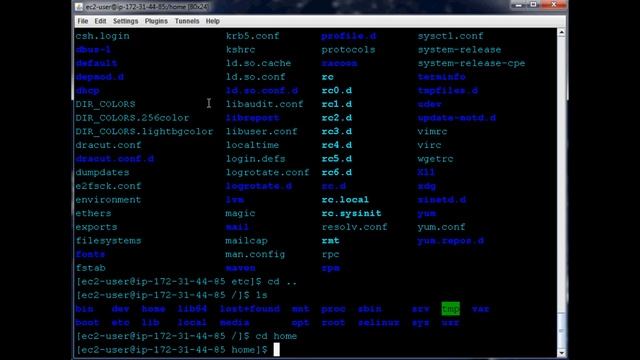Click the text rc.sysinit
The image size is (640, 360).
(351, 213)
